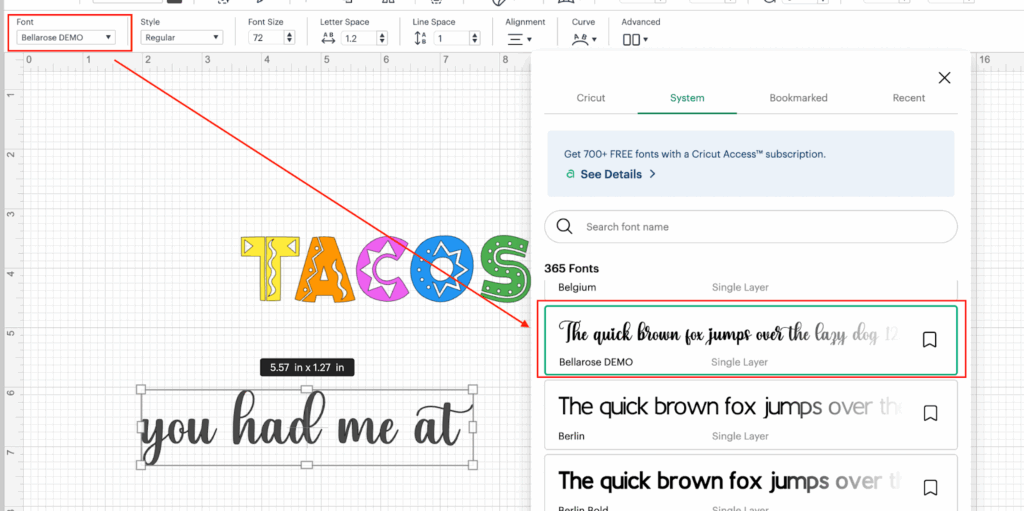Bookmark the Berlin font
The height and width of the screenshot is (511, 1024).
point(929,413)
